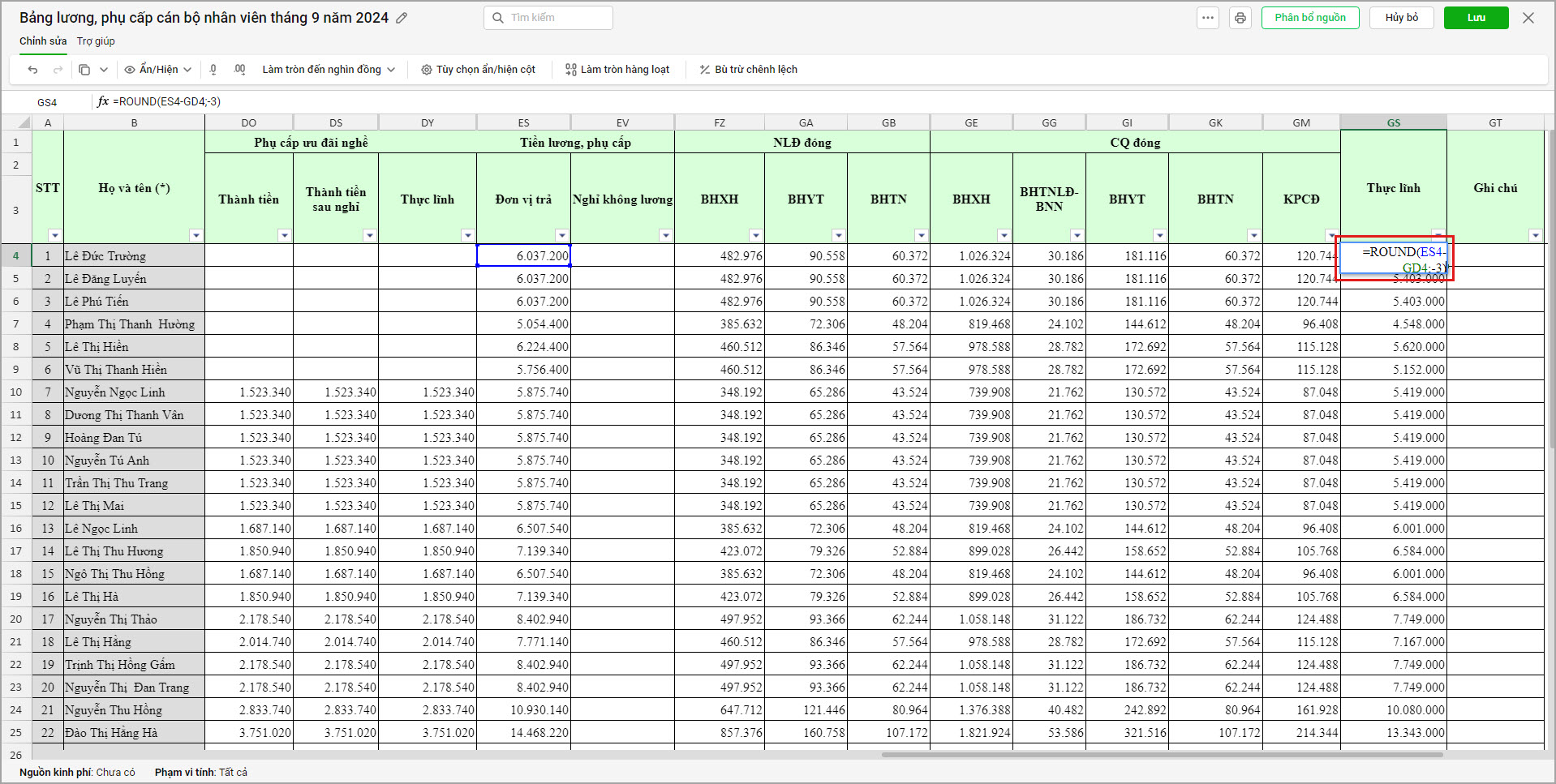Open Tùy chọn ẩn/hiện cột settings
Viewport: 1556px width, 784px height.
tap(478, 70)
